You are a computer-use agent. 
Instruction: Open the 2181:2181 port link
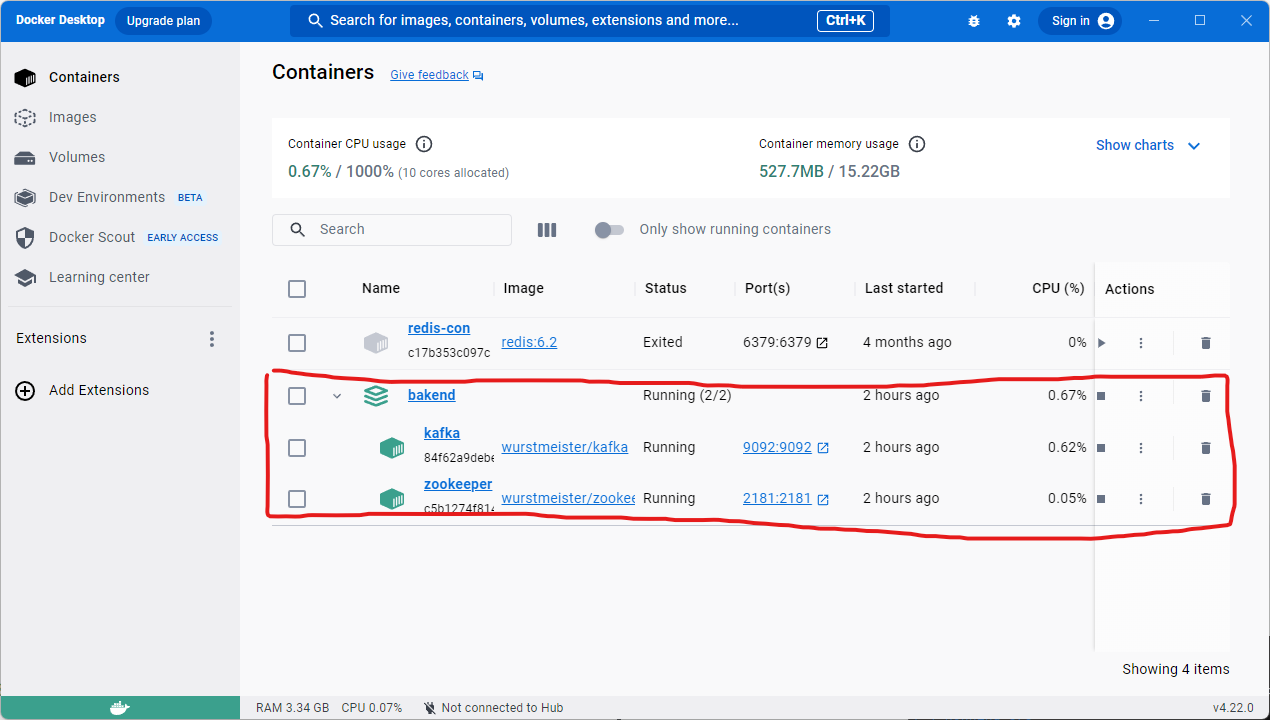(777, 498)
